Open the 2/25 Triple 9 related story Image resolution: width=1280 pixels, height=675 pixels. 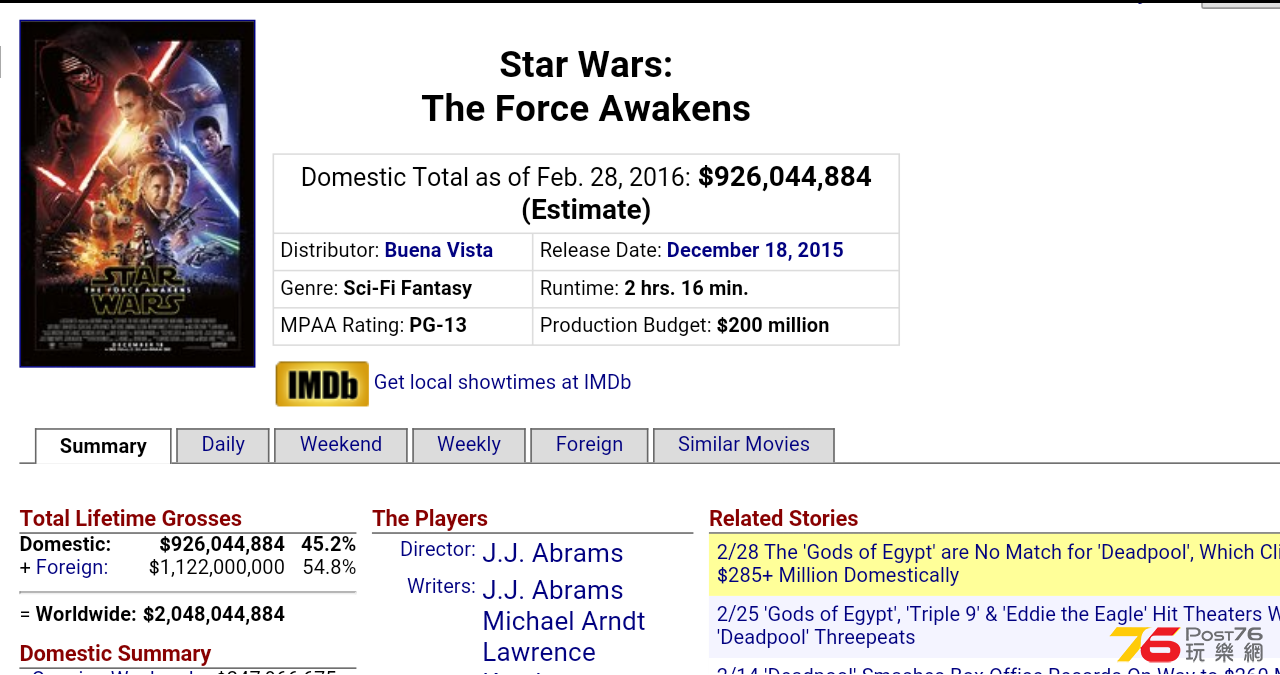tap(998, 625)
